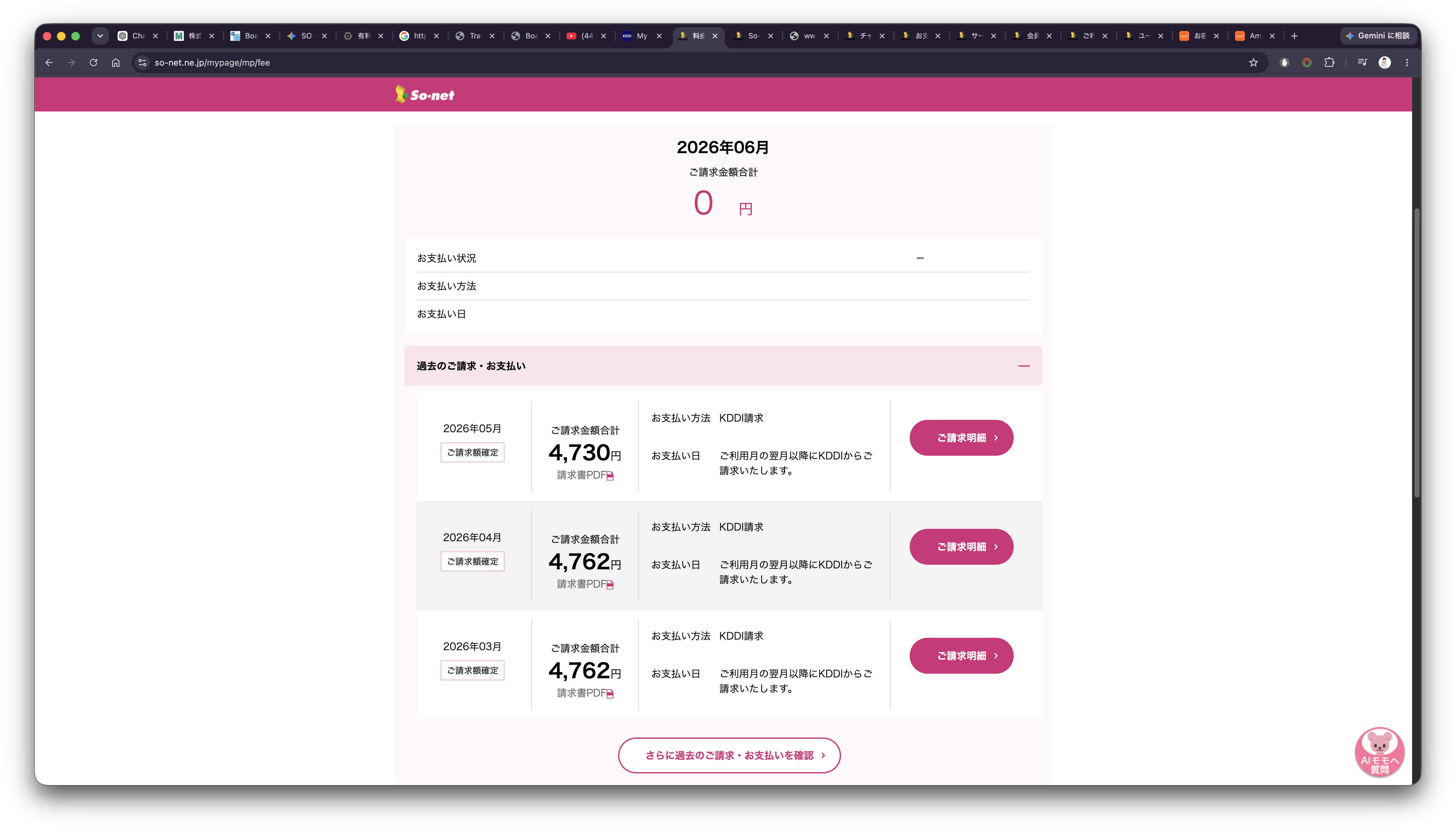Switch to Tra tab
The width and height of the screenshot is (1456, 831).
coord(469,36)
